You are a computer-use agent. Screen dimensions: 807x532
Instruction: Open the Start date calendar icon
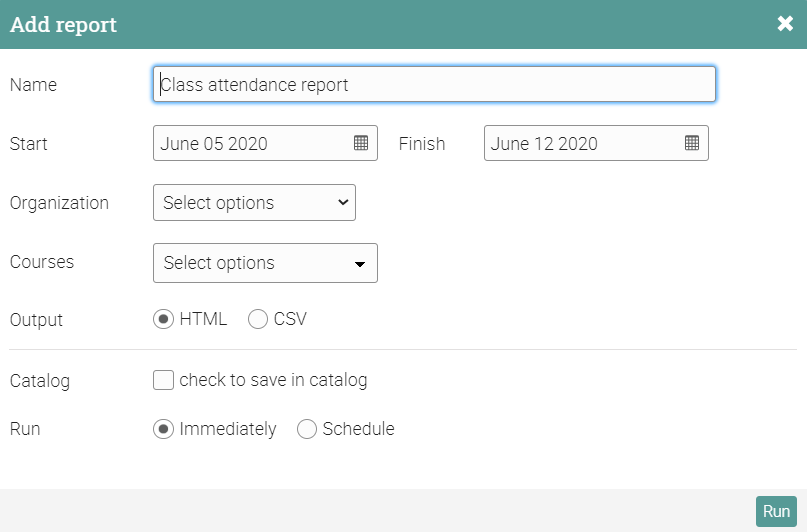361,143
